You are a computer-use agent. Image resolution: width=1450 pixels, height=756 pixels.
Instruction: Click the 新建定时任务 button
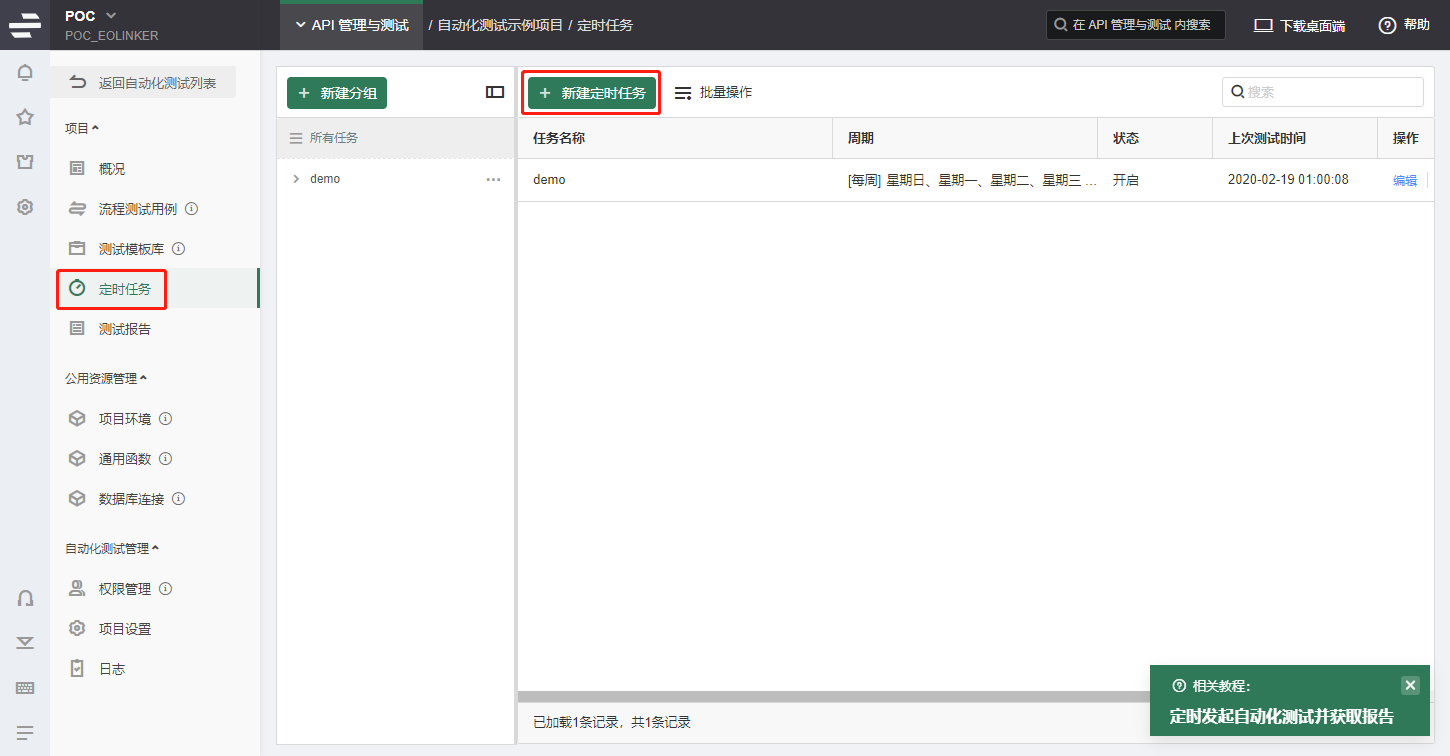(592, 93)
